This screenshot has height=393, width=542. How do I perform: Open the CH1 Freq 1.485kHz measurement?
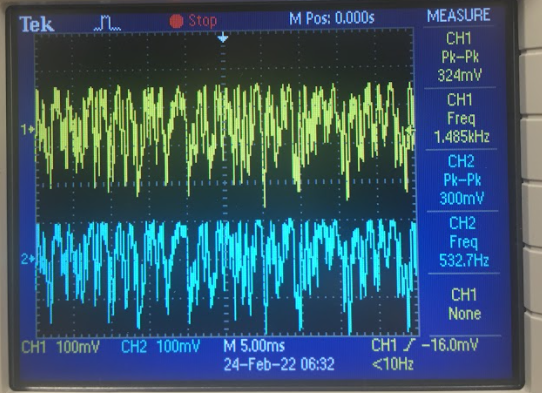click(x=461, y=119)
